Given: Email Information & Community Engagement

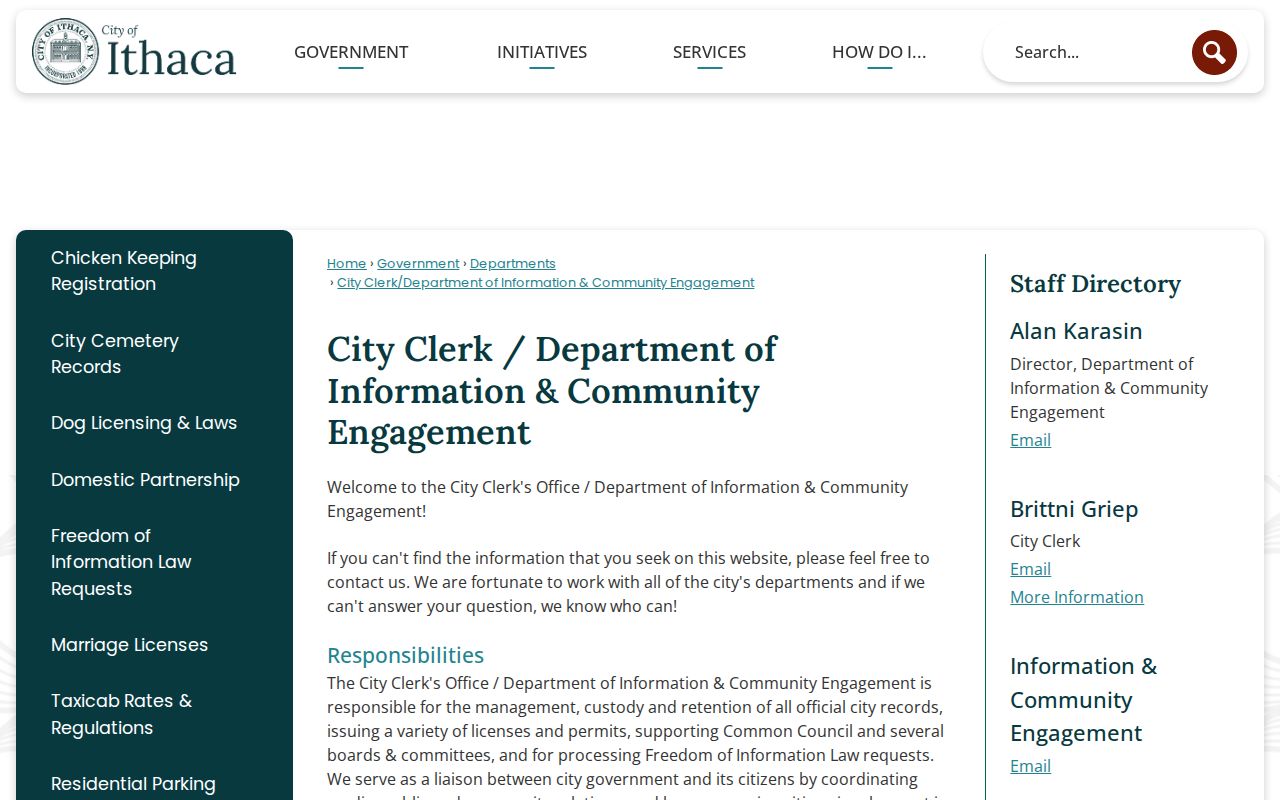Looking at the screenshot, I should click(1030, 766).
